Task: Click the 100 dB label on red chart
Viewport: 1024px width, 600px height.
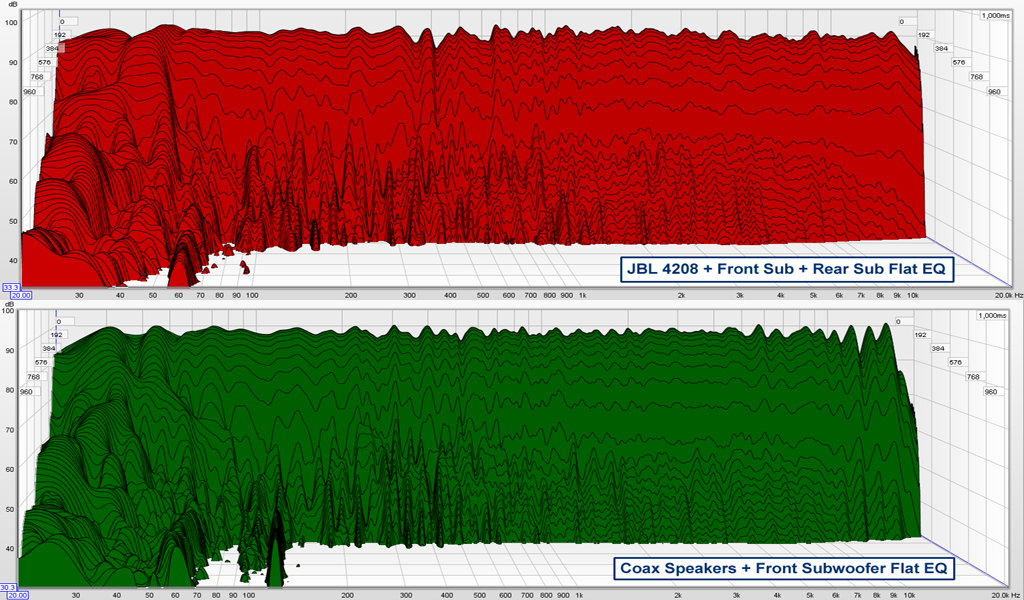Action: pos(11,23)
